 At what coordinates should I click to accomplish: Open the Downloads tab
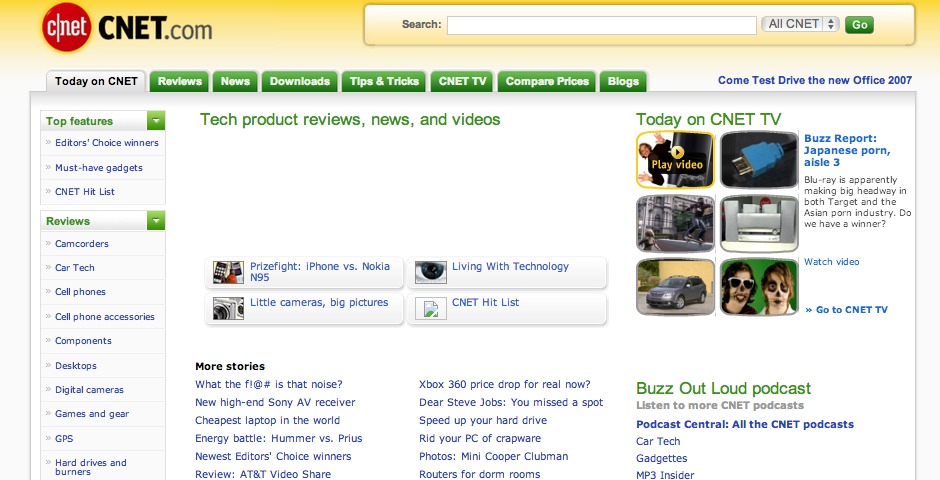point(300,81)
